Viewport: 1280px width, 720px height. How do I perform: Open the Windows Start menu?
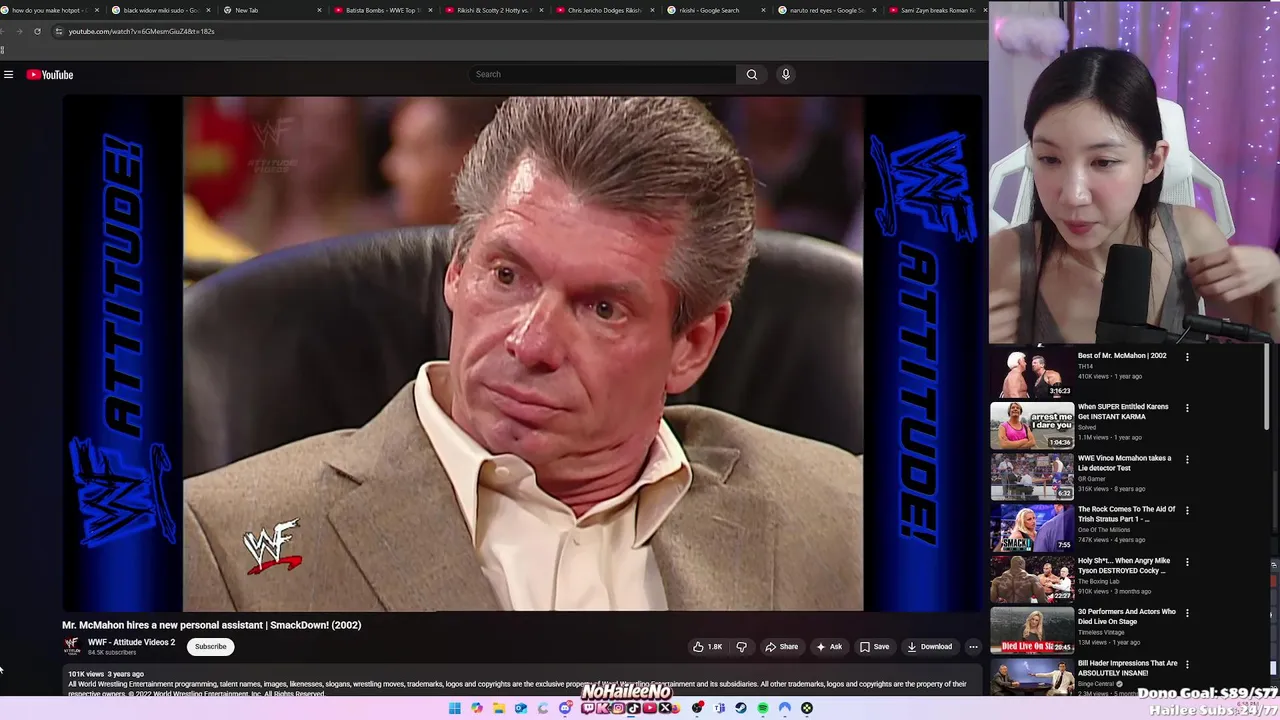pos(455,708)
